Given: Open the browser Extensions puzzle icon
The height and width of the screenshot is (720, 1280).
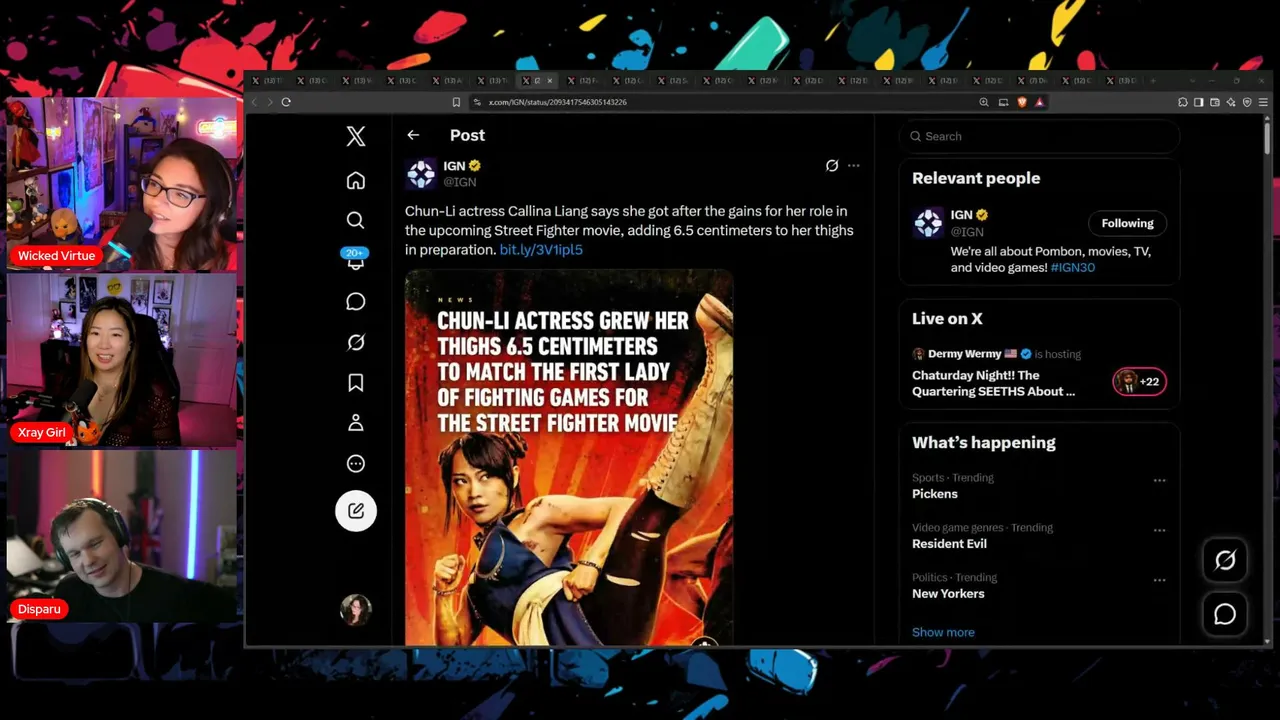Looking at the screenshot, I should (1183, 102).
